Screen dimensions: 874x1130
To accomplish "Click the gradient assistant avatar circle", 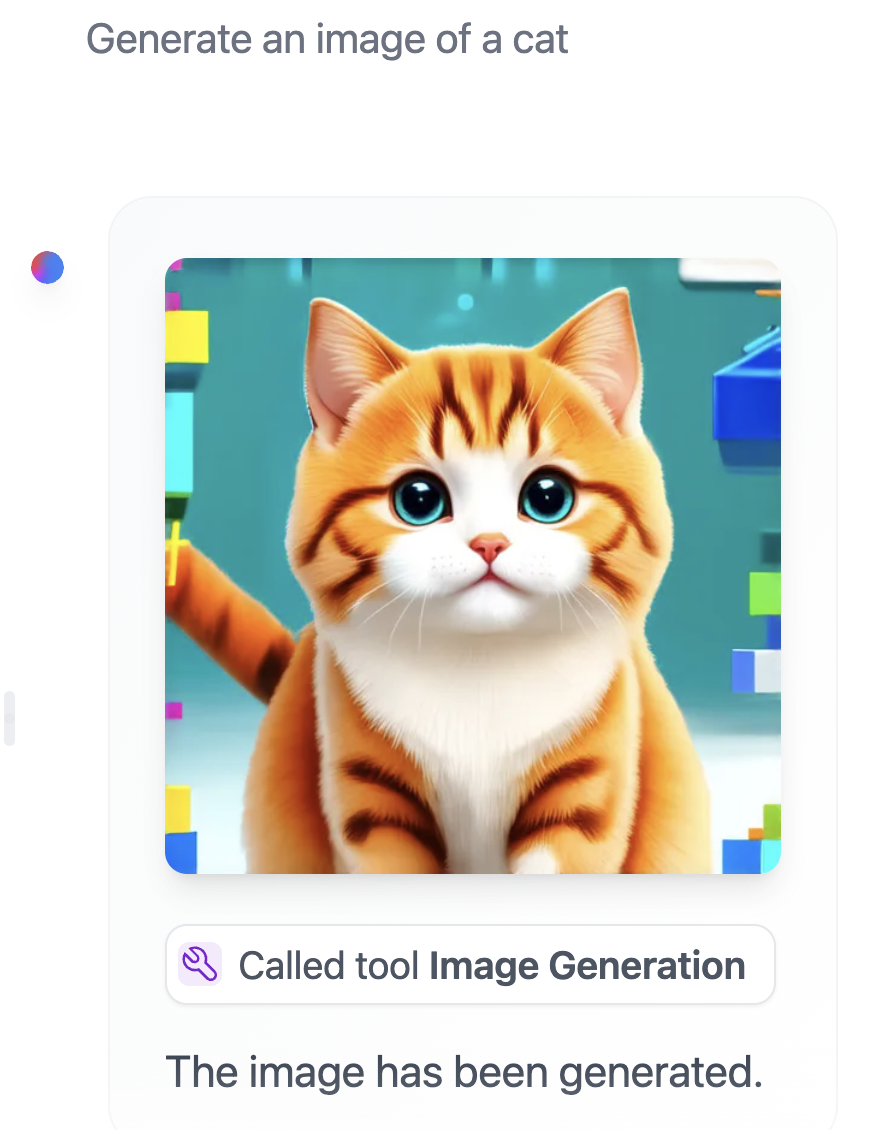I will coord(48,267).
